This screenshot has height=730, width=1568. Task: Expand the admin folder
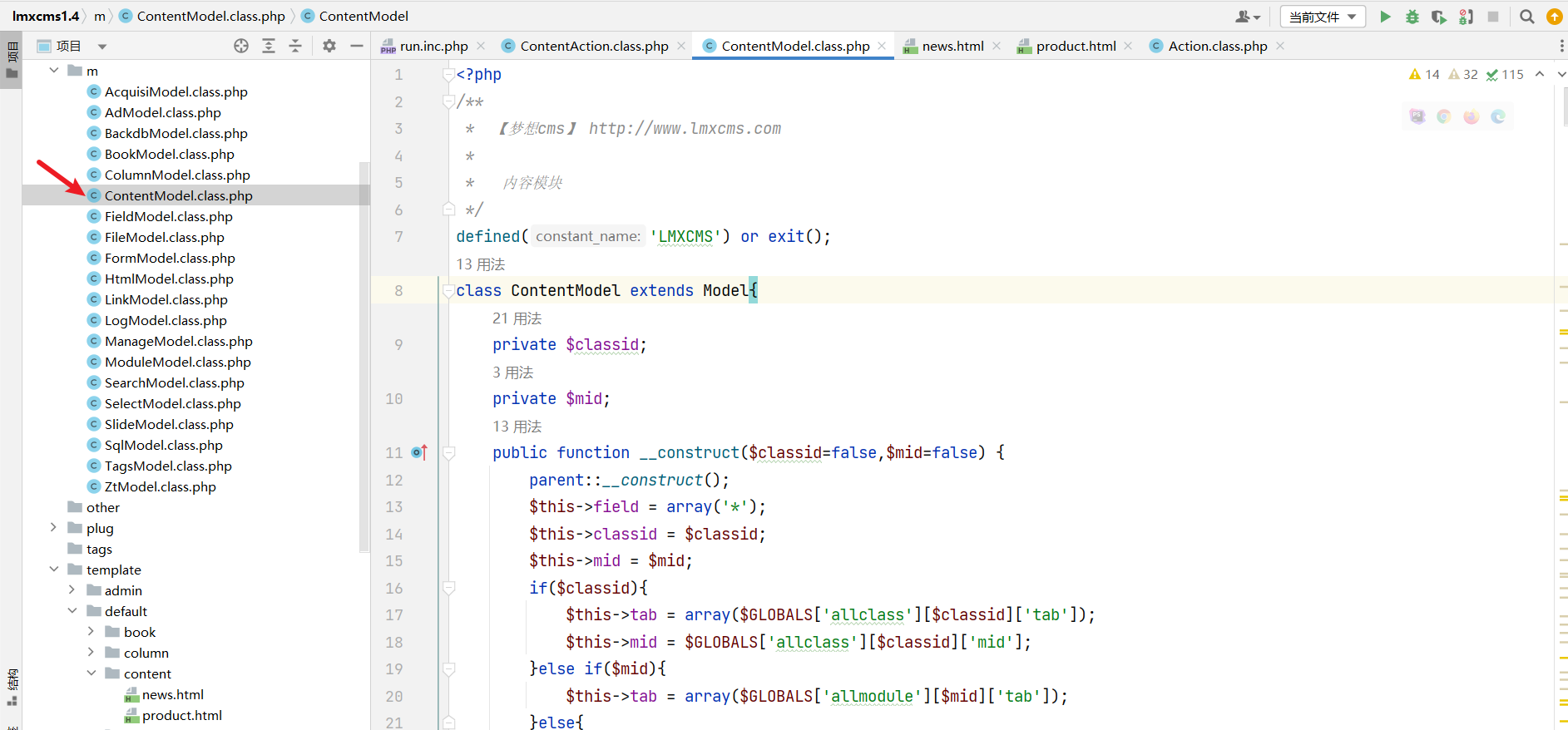pyautogui.click(x=72, y=590)
